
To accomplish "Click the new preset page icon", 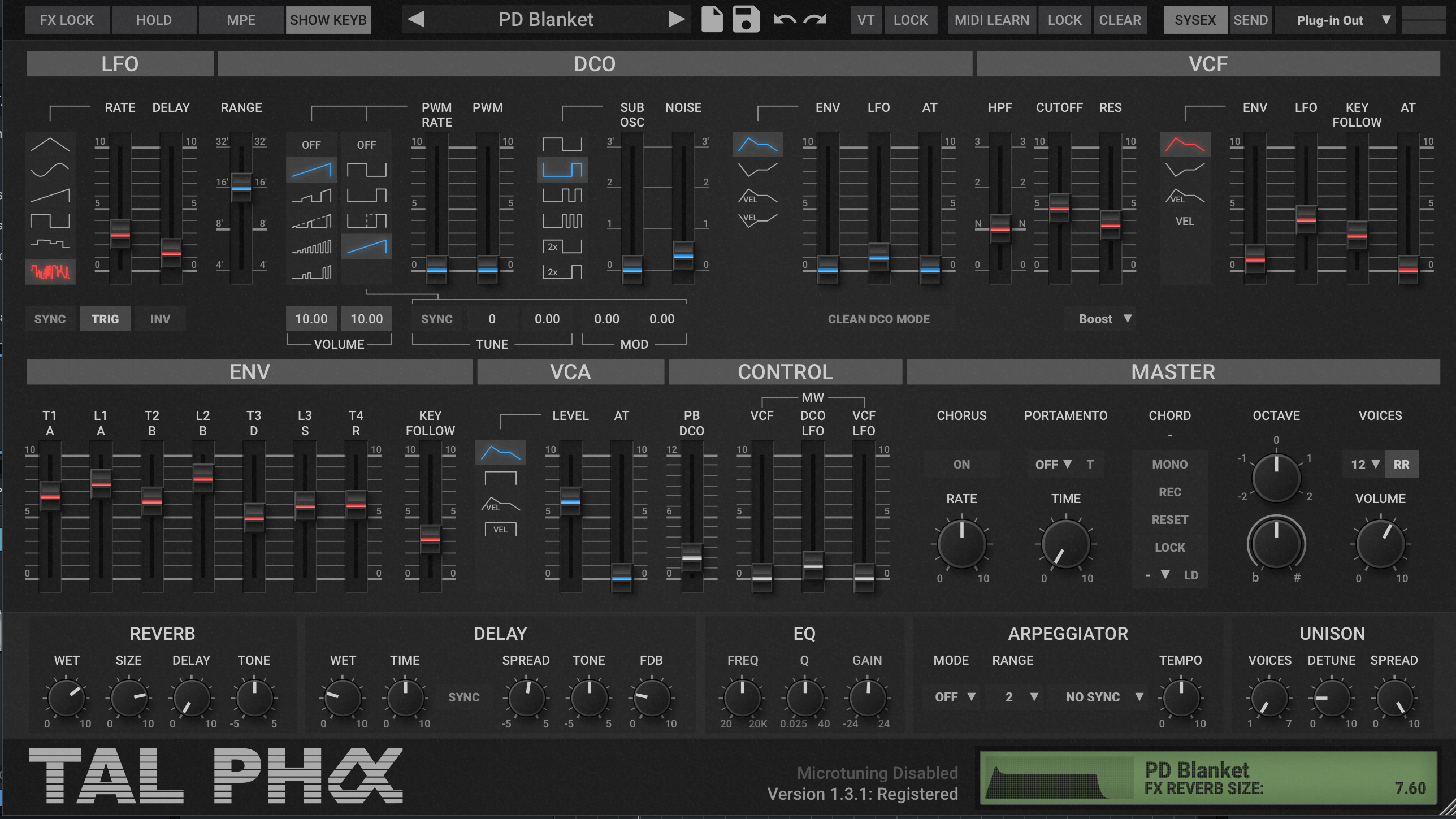I will point(712,20).
